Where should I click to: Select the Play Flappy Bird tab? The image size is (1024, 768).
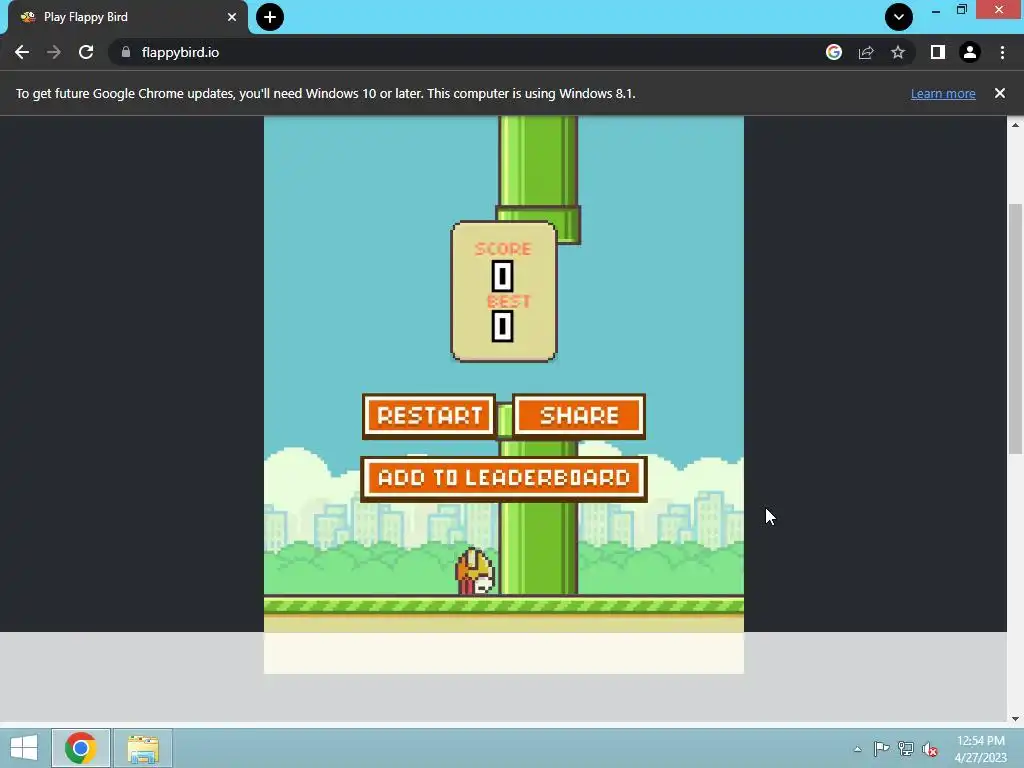point(127,17)
